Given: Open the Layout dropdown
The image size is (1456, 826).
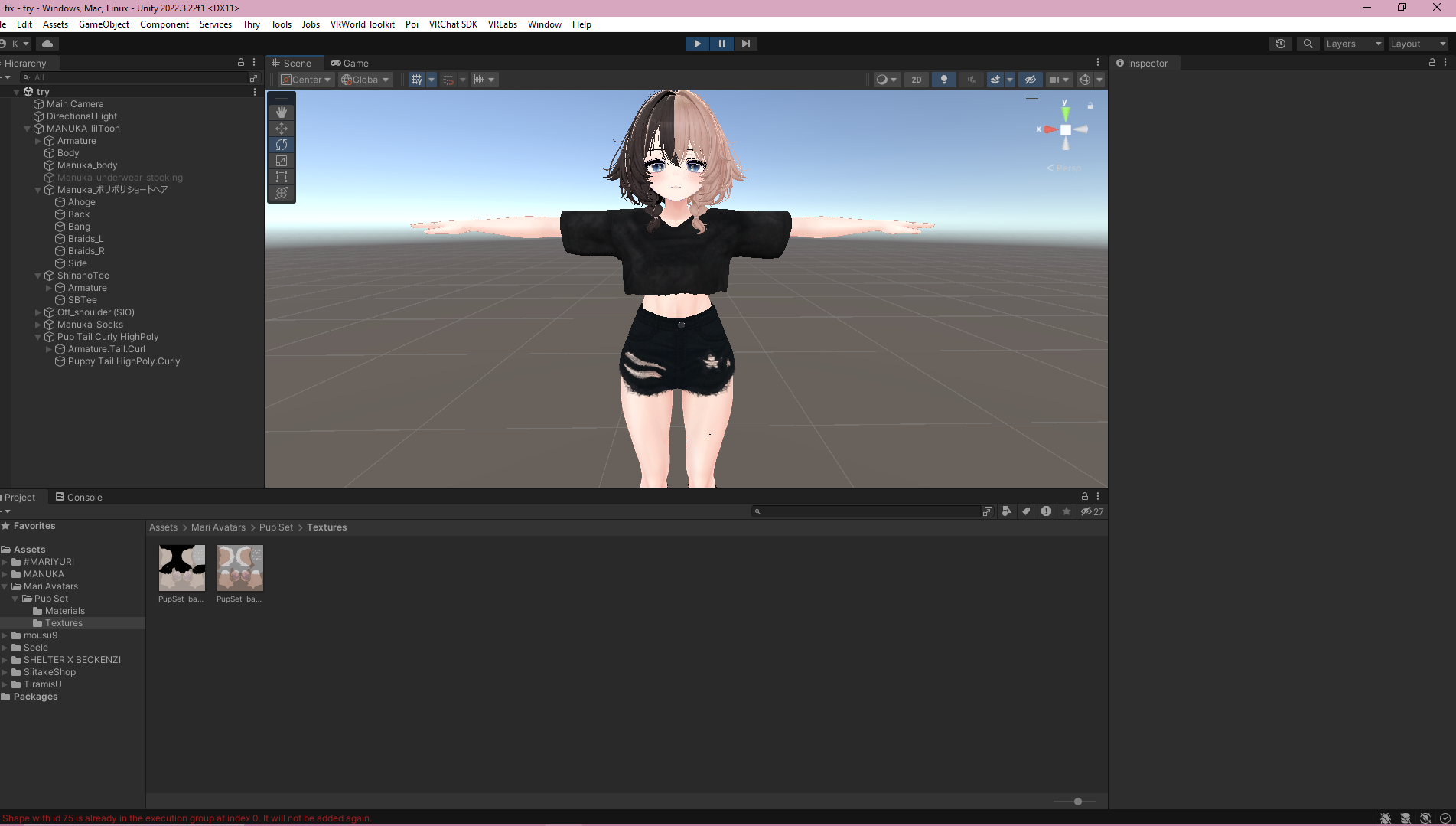Looking at the screenshot, I should pyautogui.click(x=1418, y=44).
